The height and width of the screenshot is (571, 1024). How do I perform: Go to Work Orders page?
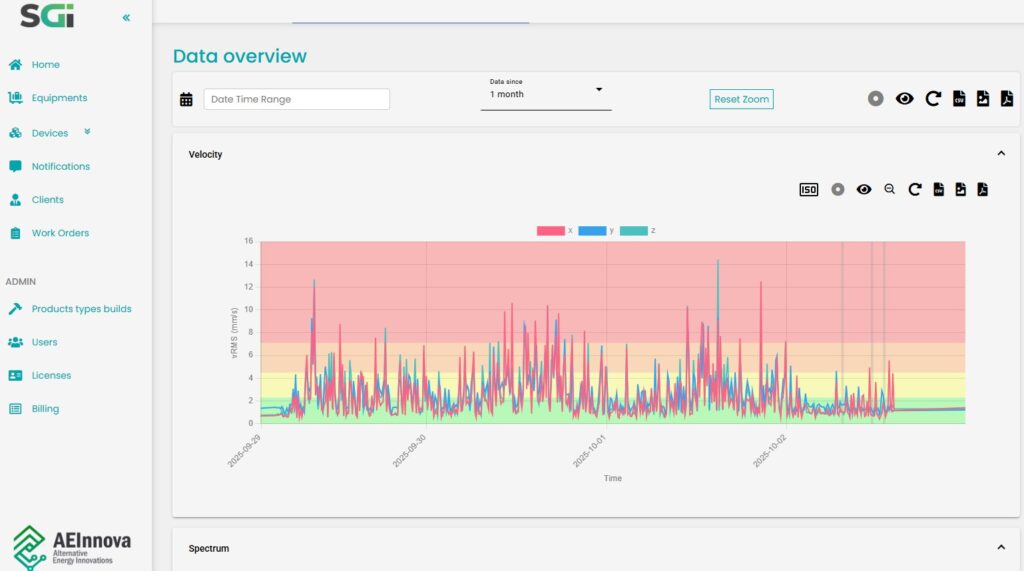coord(60,233)
